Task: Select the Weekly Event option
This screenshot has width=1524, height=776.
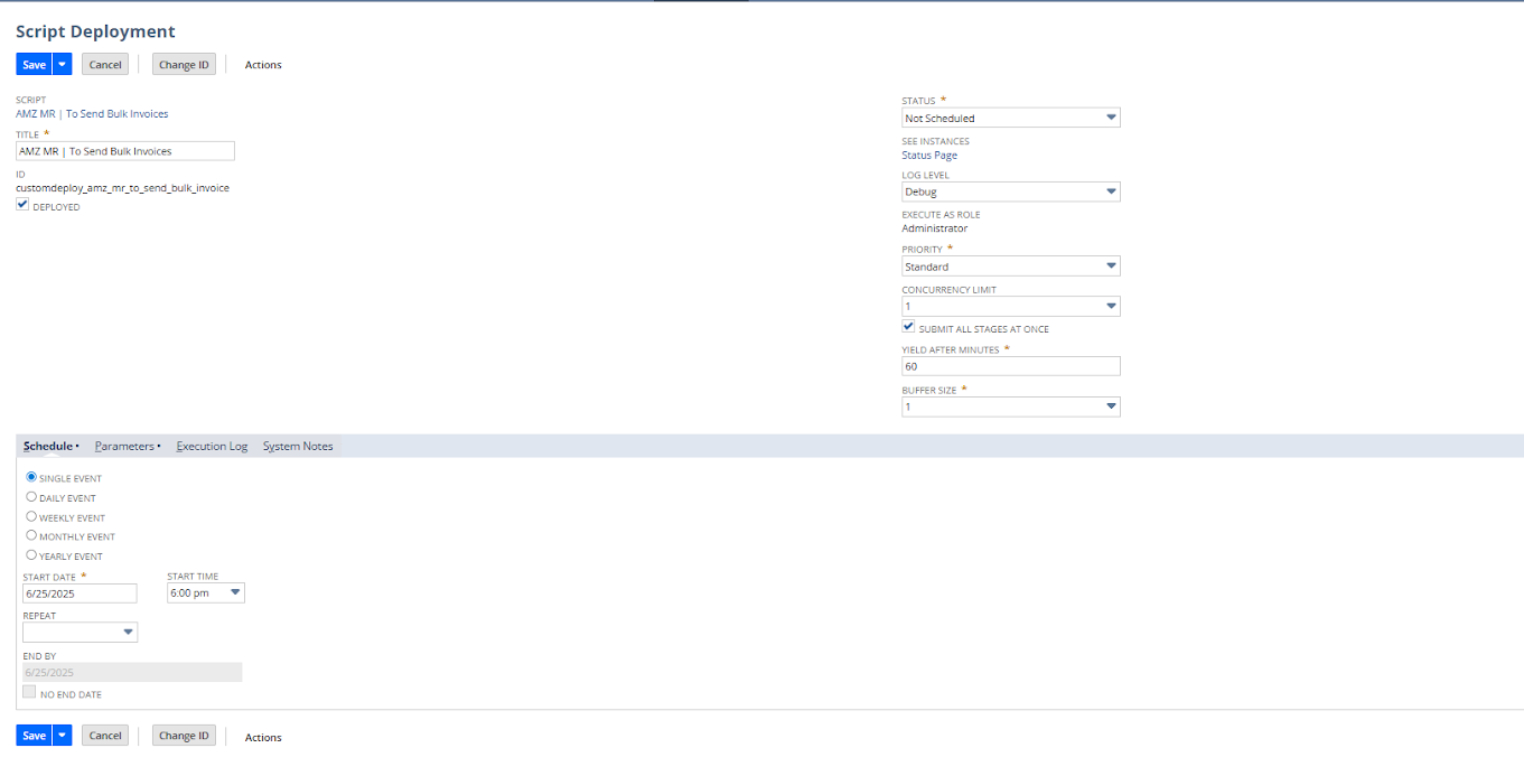Action: pyautogui.click(x=32, y=517)
